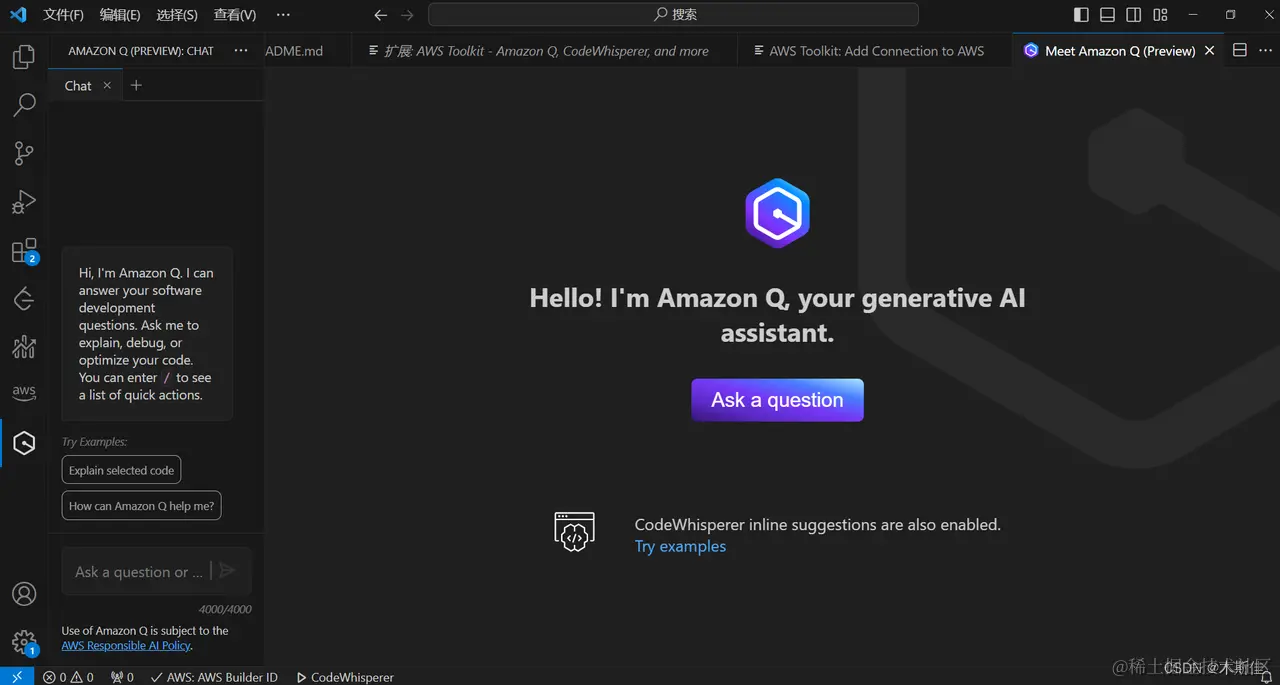Close the Chat tab
This screenshot has width=1280, height=685.
107,85
